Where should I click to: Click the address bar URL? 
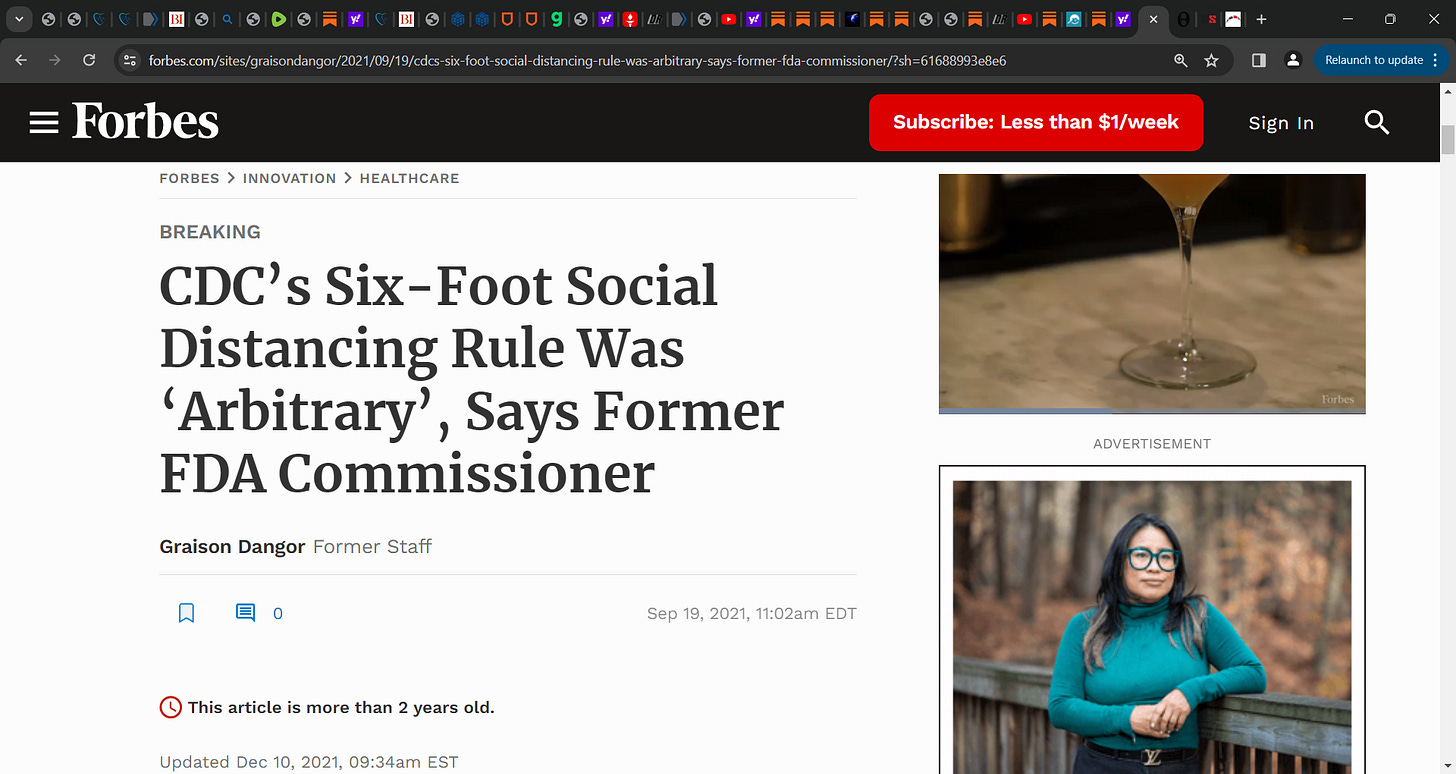[x=577, y=60]
